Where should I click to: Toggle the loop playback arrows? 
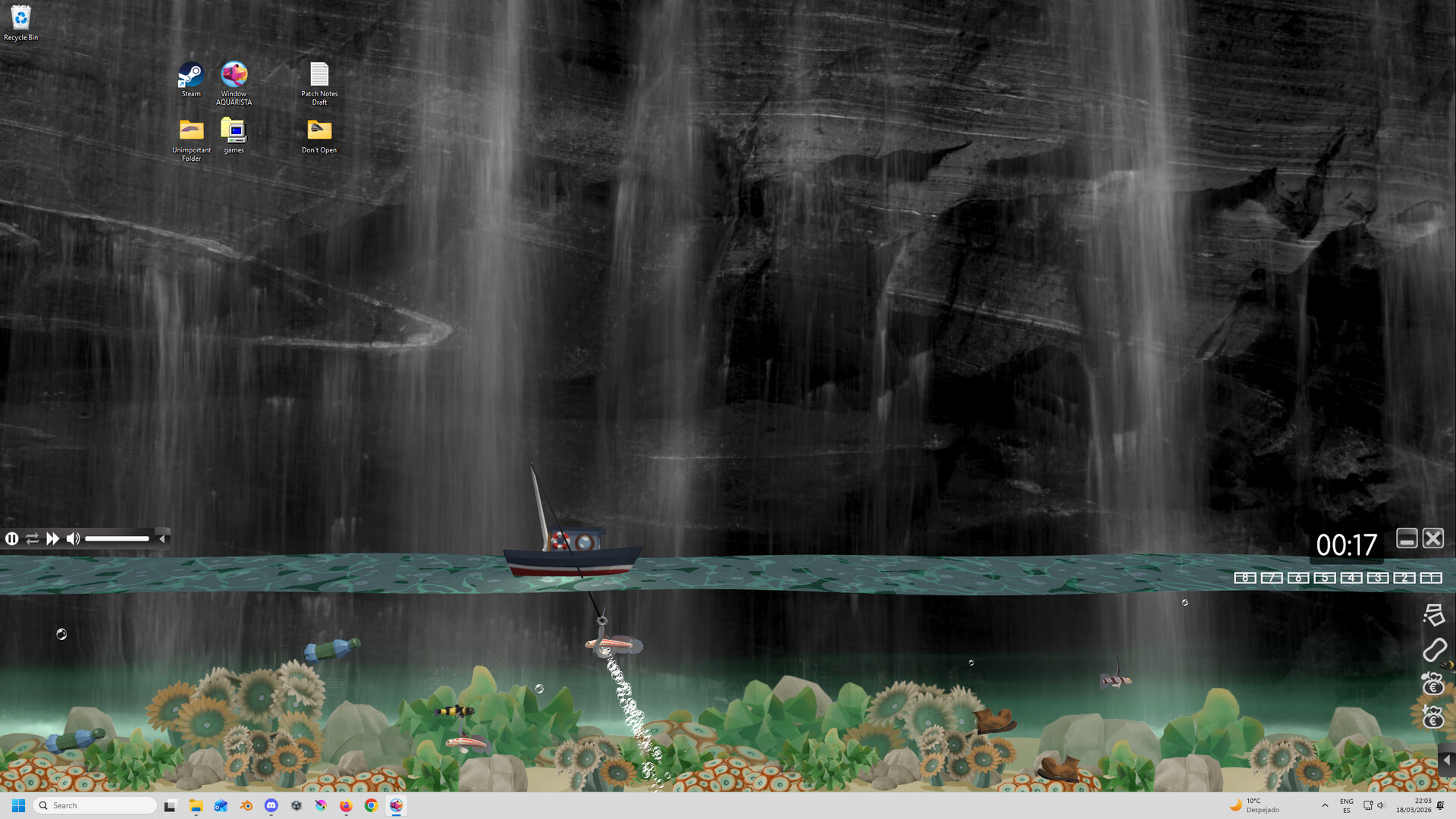(x=32, y=538)
